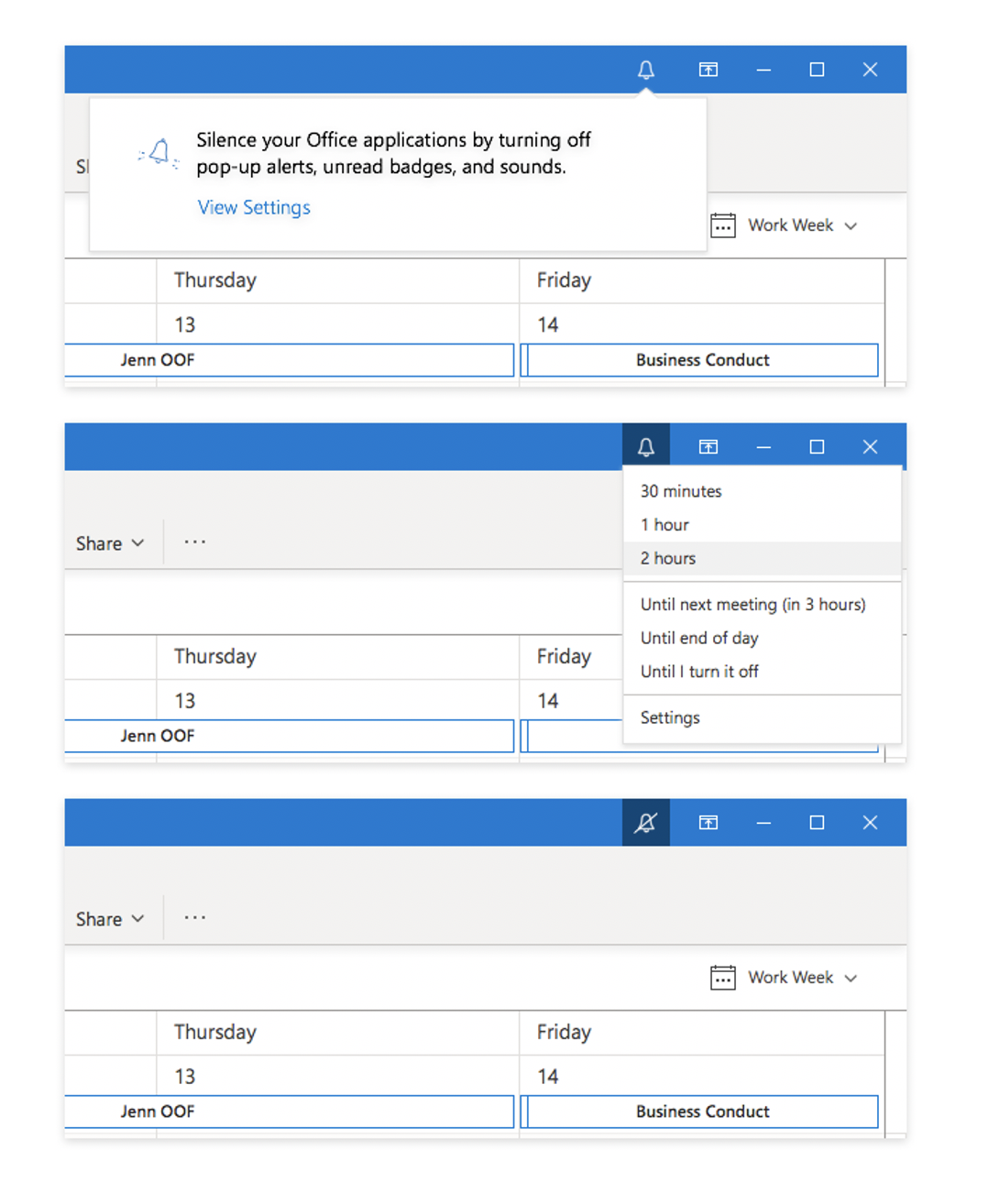Click the pop-out icon in the bottom title bar
The height and width of the screenshot is (1204, 988).
pyautogui.click(x=708, y=822)
